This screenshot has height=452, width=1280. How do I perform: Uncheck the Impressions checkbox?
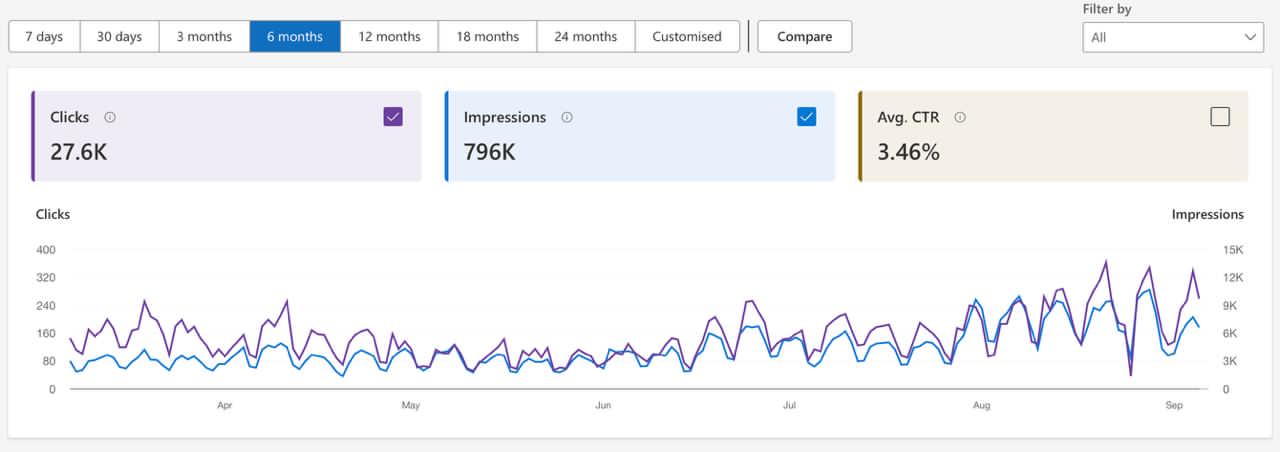coord(807,117)
